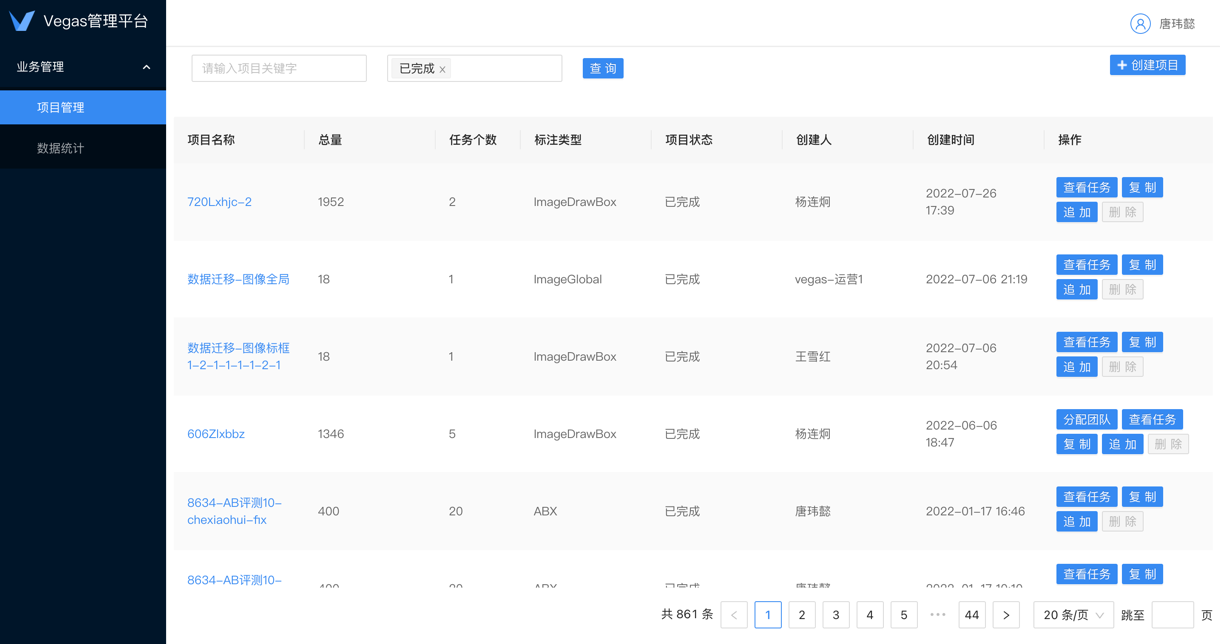Image resolution: width=1220 pixels, height=644 pixels.
Task: Click 追加 for 数据迁移-图像标框 row
Action: 1077,367
